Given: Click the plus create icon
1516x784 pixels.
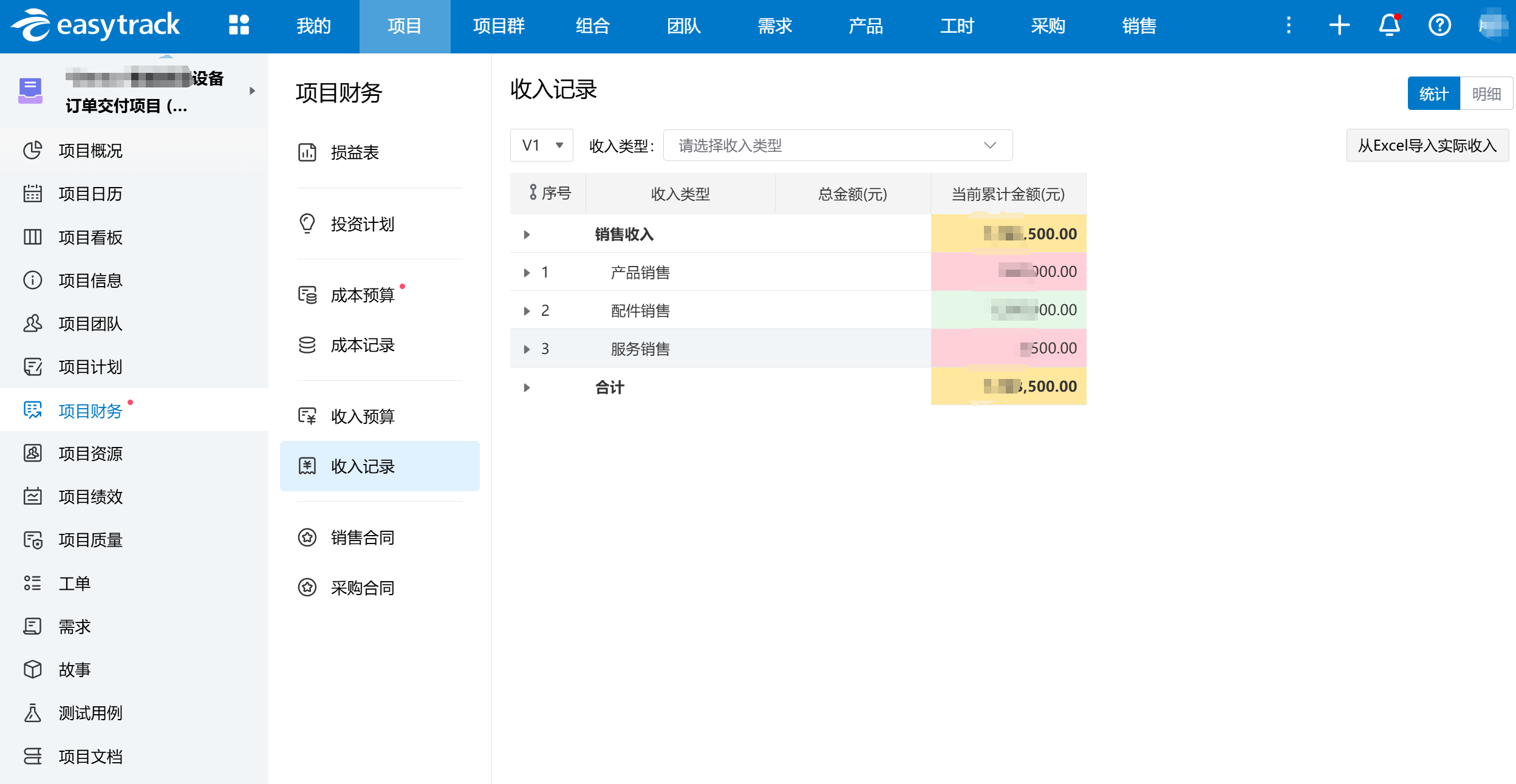Looking at the screenshot, I should pyautogui.click(x=1339, y=26).
